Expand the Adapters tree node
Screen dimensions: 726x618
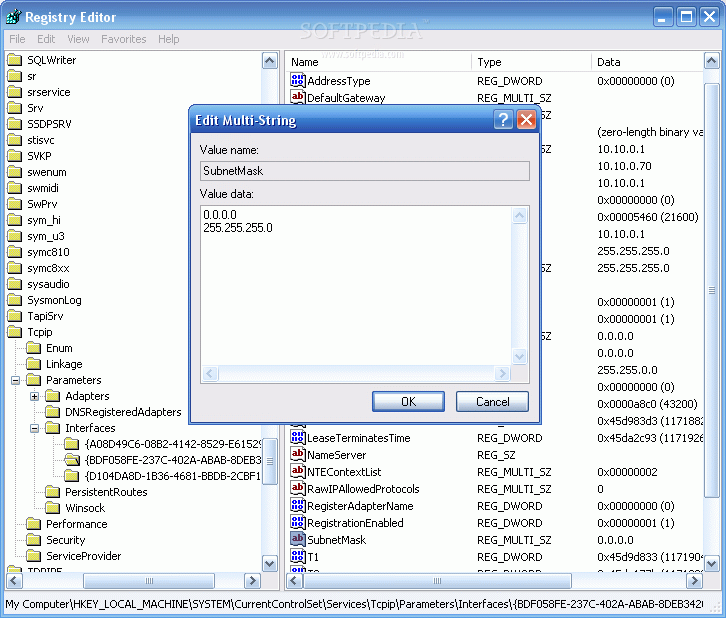pyautogui.click(x=35, y=396)
